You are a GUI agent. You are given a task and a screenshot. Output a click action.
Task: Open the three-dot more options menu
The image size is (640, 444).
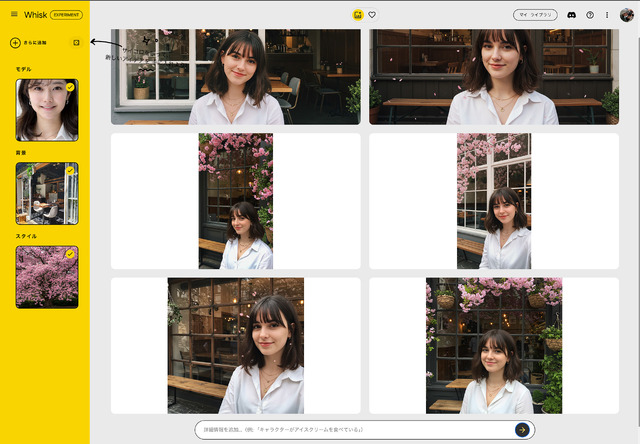(607, 15)
